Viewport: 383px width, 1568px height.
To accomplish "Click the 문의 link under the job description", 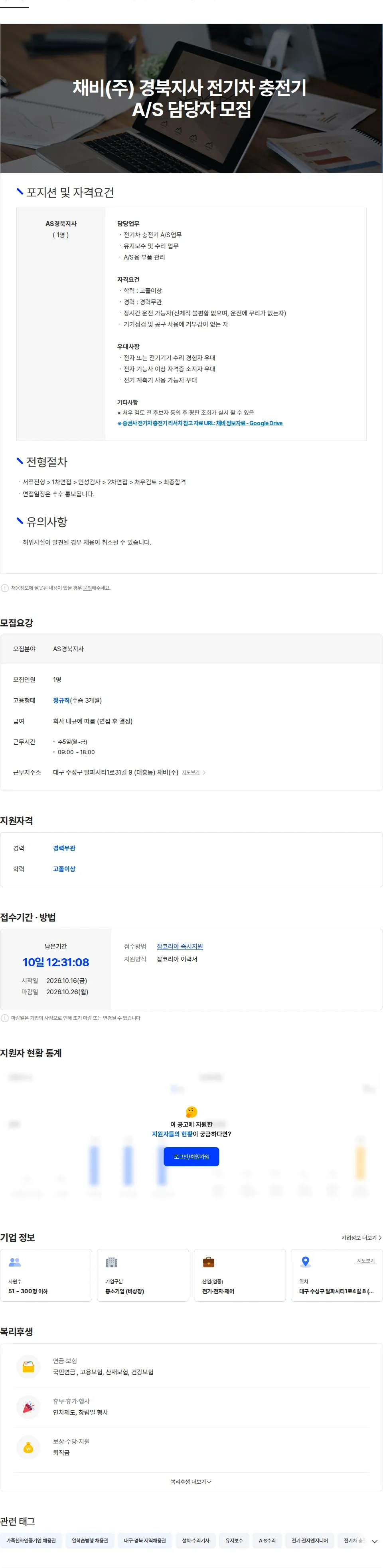I will tap(87, 588).
